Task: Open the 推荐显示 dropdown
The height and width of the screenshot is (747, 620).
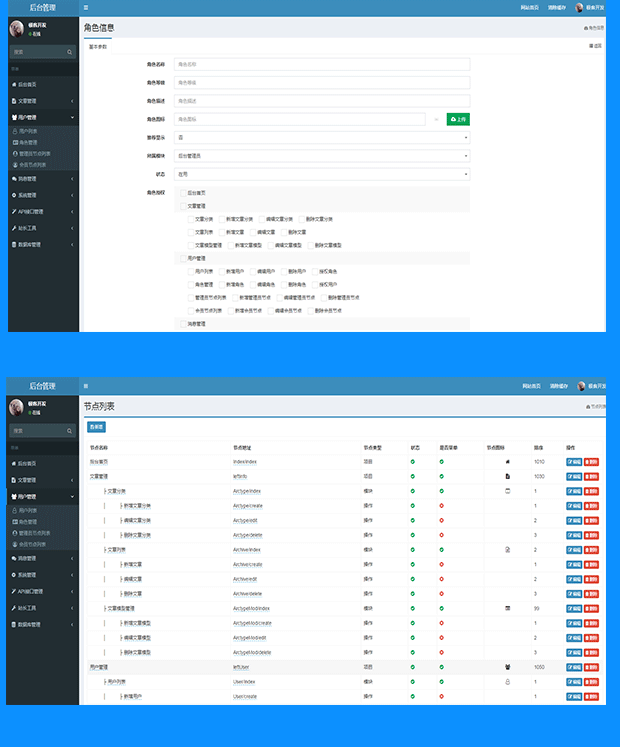Action: [322, 137]
